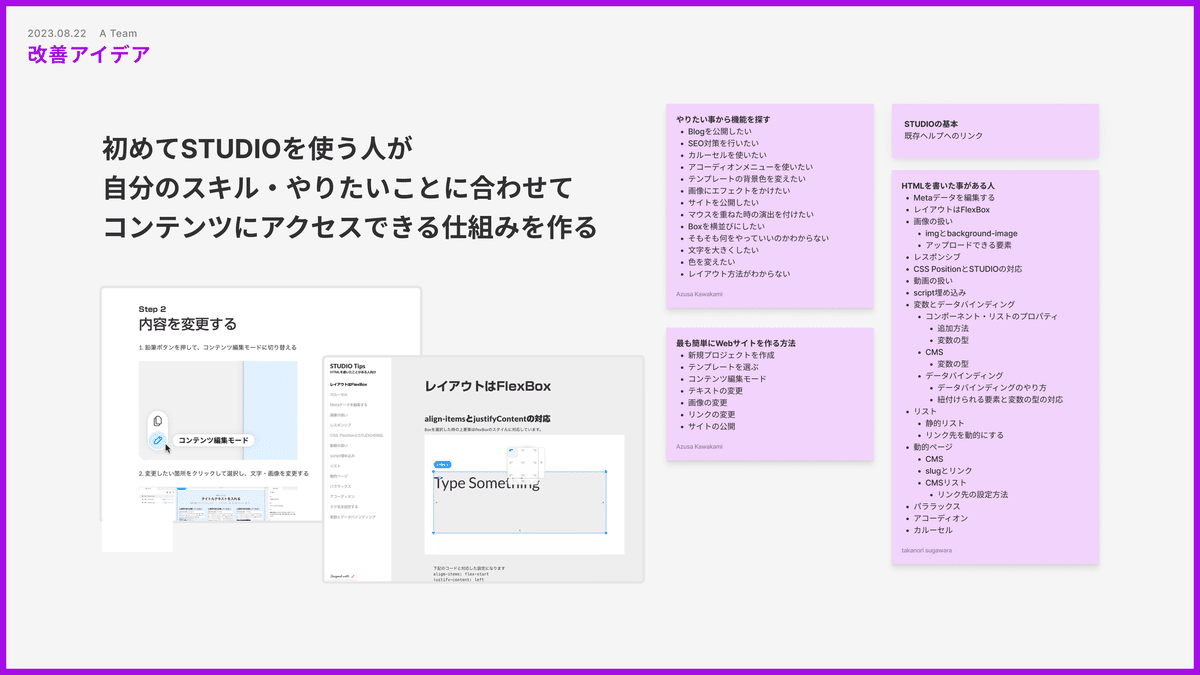
Task: Click '紐付けられる要素と変数の型の対応' bullet
Action: 1000,399
